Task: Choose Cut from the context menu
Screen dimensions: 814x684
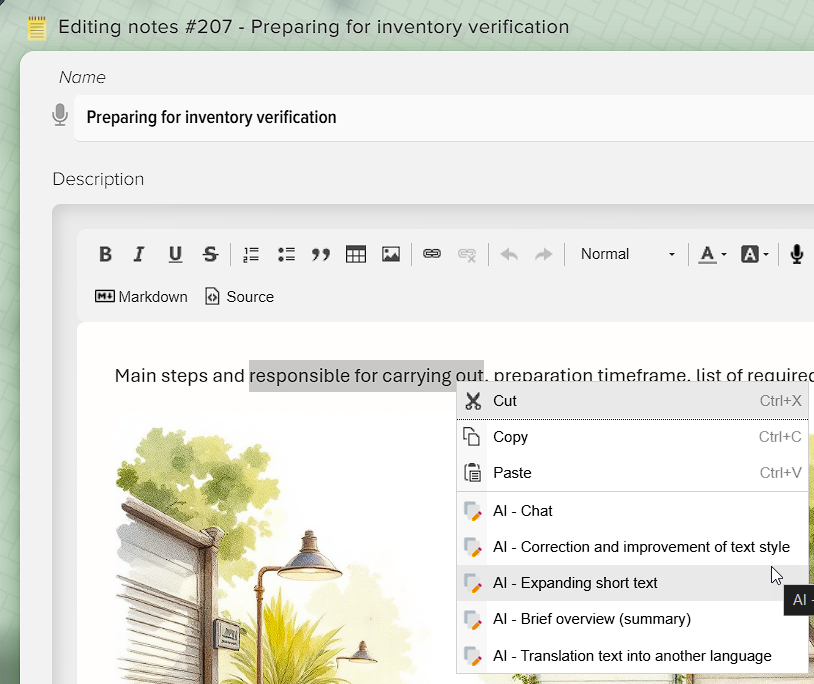Action: click(x=632, y=401)
